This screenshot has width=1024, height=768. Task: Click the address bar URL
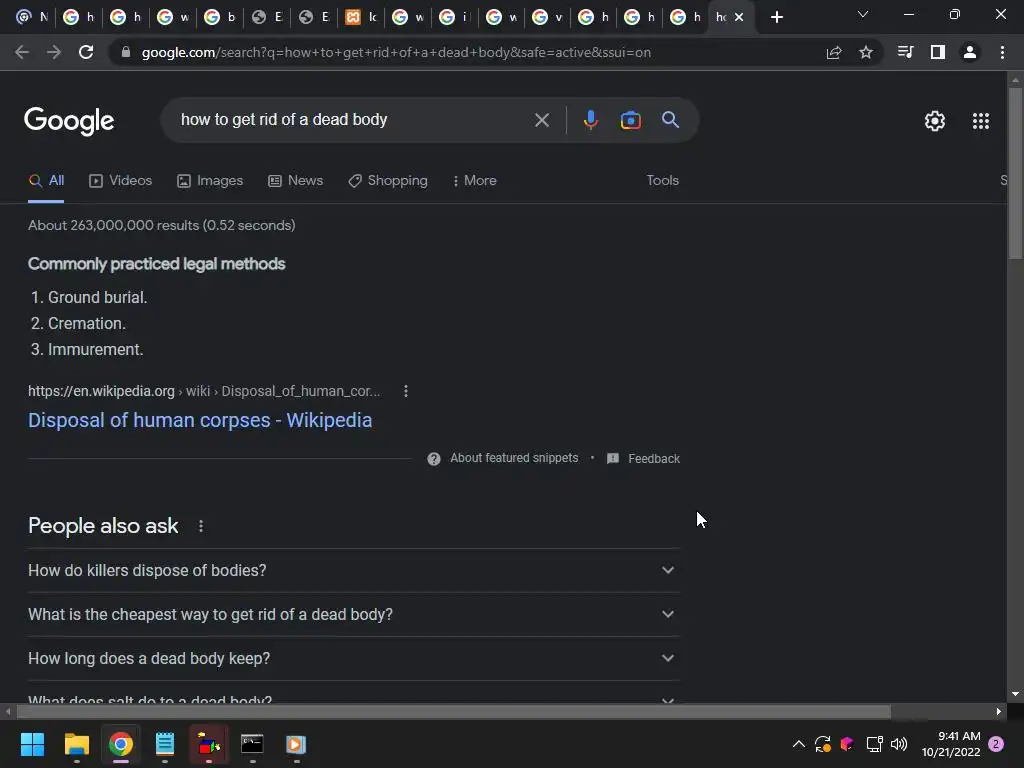(396, 52)
